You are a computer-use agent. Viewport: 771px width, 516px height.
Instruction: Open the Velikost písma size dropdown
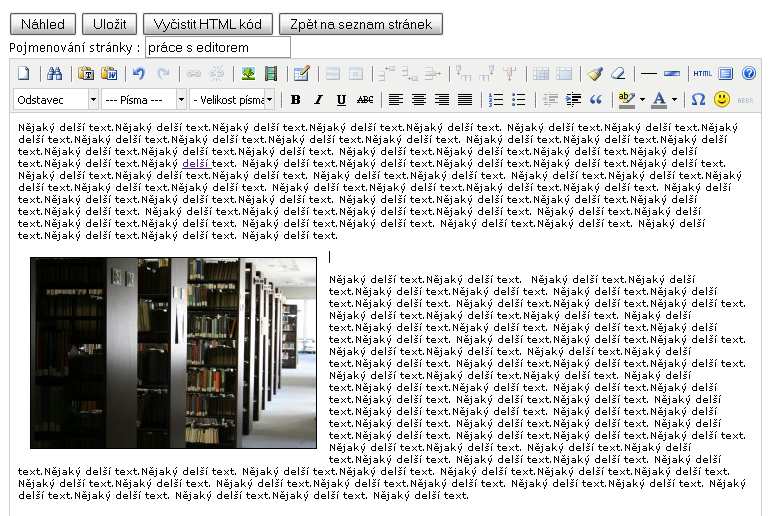pyautogui.click(x=232, y=100)
